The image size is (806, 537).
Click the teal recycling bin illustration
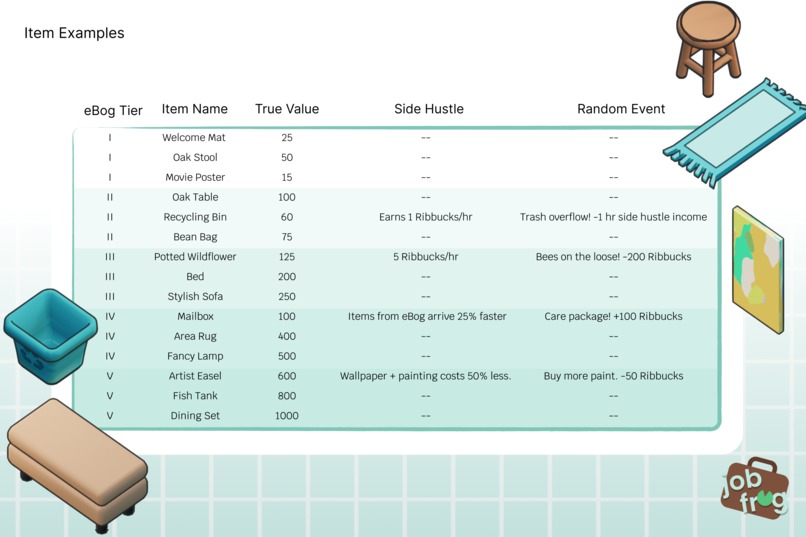point(50,337)
